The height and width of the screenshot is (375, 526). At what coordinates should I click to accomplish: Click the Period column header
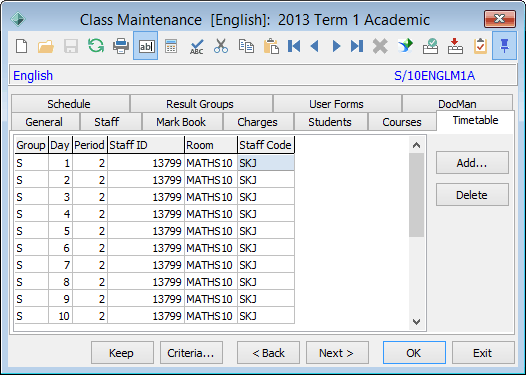(x=90, y=145)
